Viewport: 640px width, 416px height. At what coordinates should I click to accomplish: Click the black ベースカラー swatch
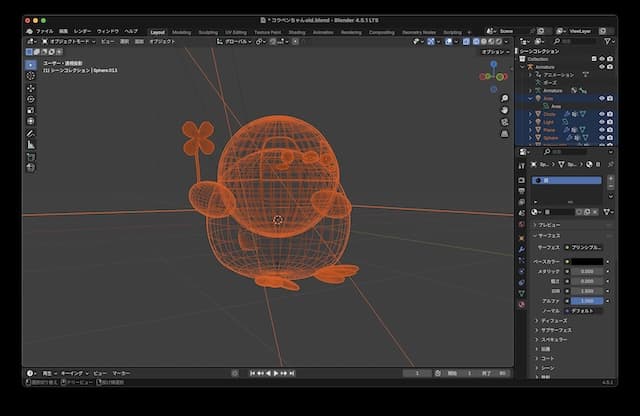coord(587,262)
